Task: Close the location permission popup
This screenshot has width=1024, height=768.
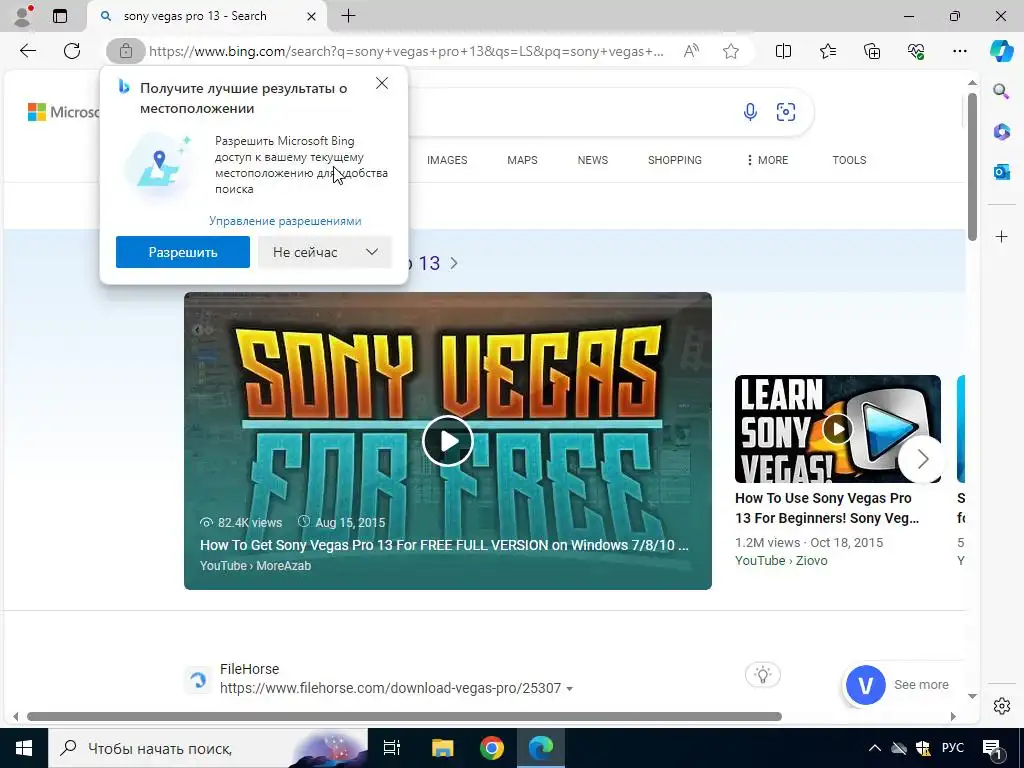Action: 382,84
